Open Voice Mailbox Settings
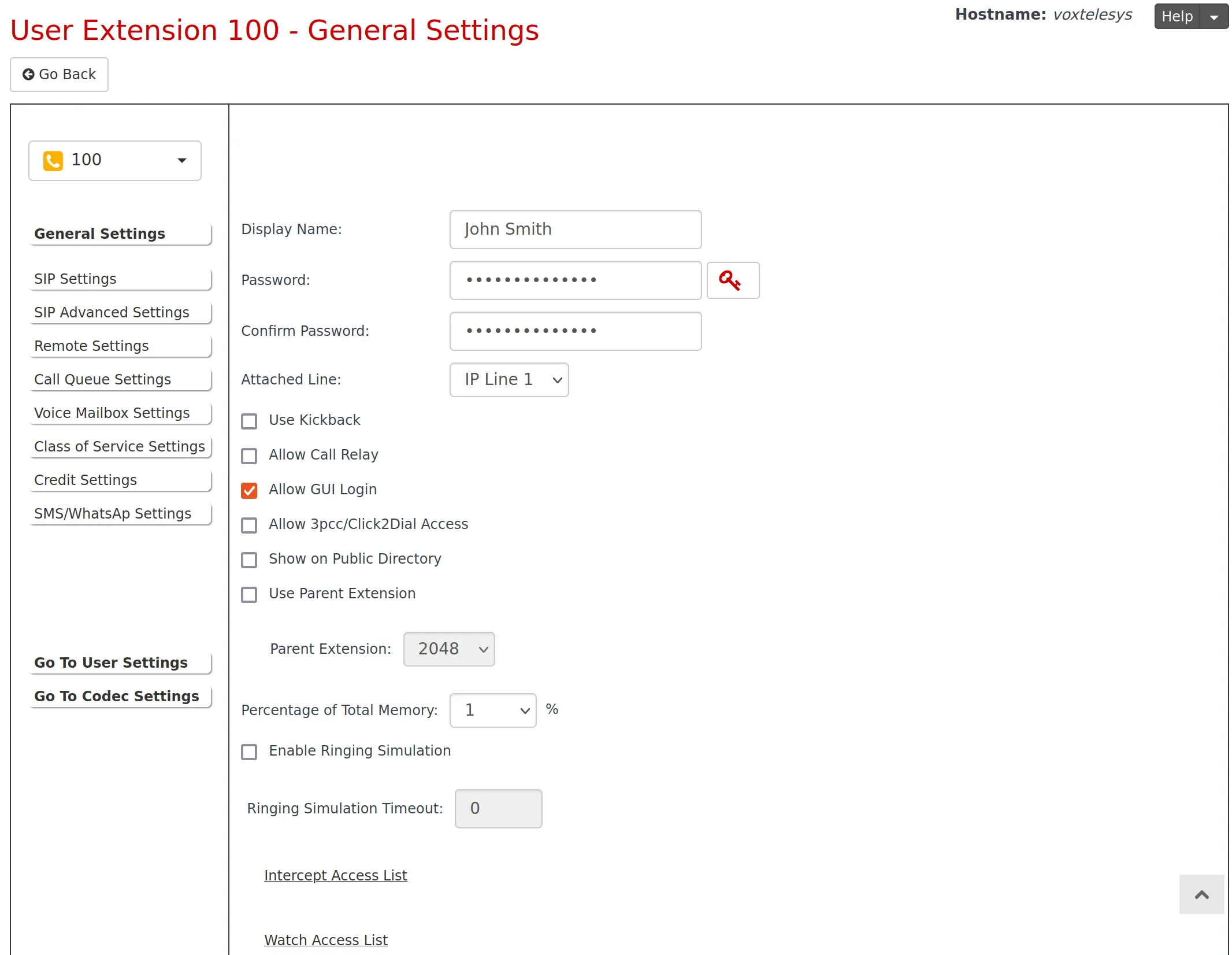Viewport: 1232px width, 955px height. [112, 413]
